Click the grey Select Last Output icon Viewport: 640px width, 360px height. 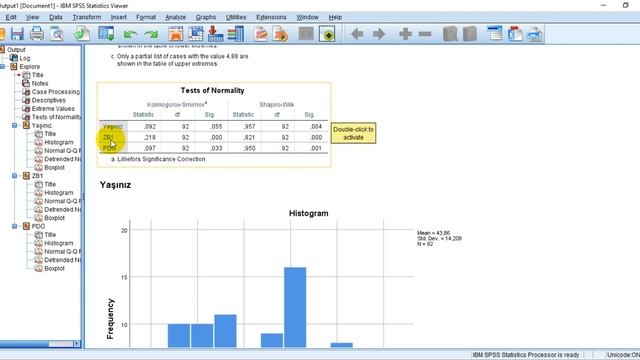tap(306, 34)
